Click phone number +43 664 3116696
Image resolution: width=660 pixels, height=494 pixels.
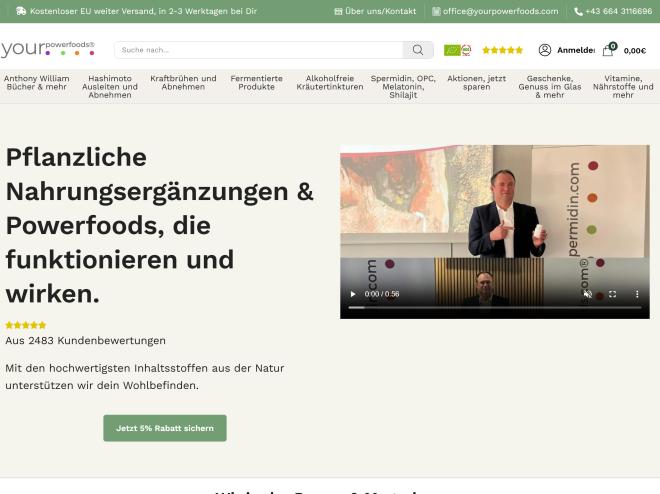tap(614, 11)
